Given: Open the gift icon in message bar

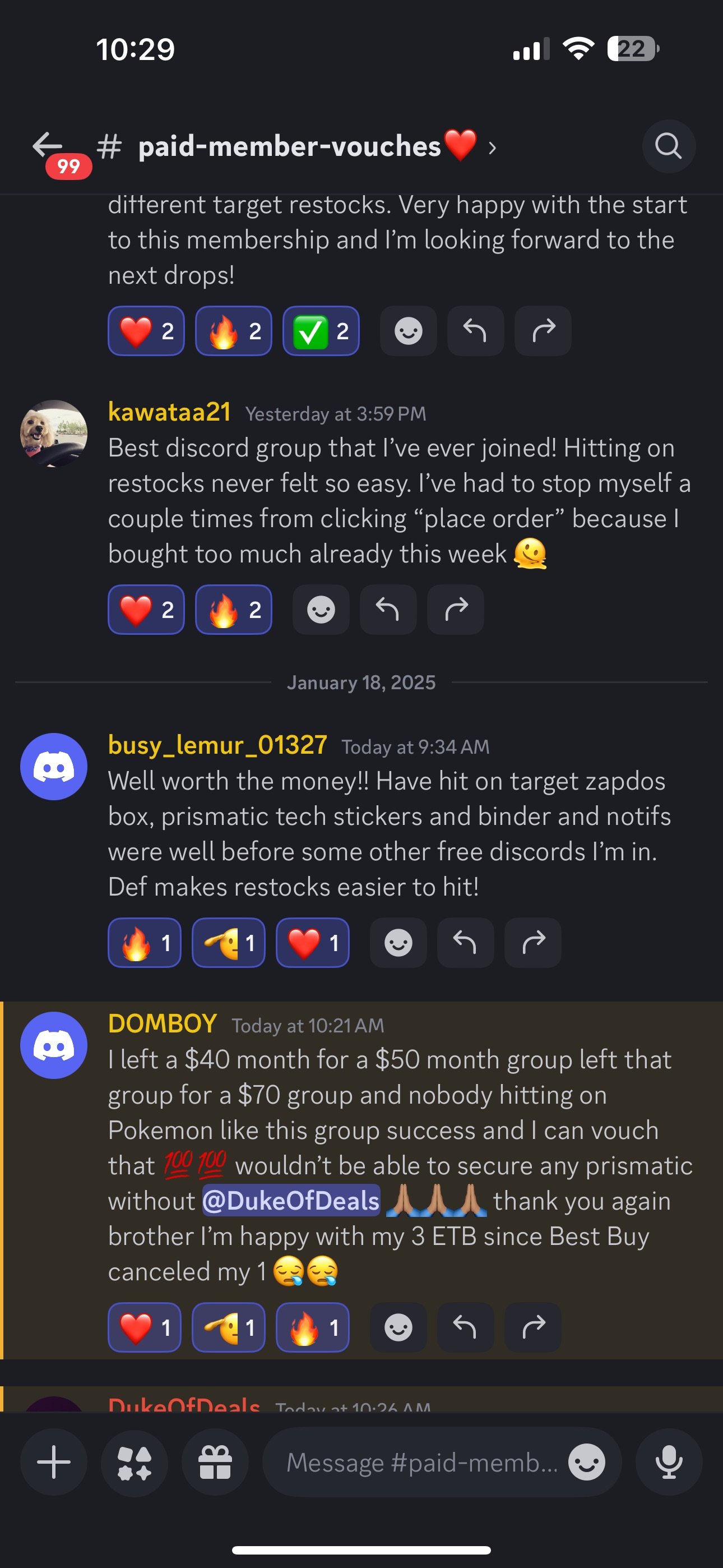Looking at the screenshot, I should (x=215, y=1462).
